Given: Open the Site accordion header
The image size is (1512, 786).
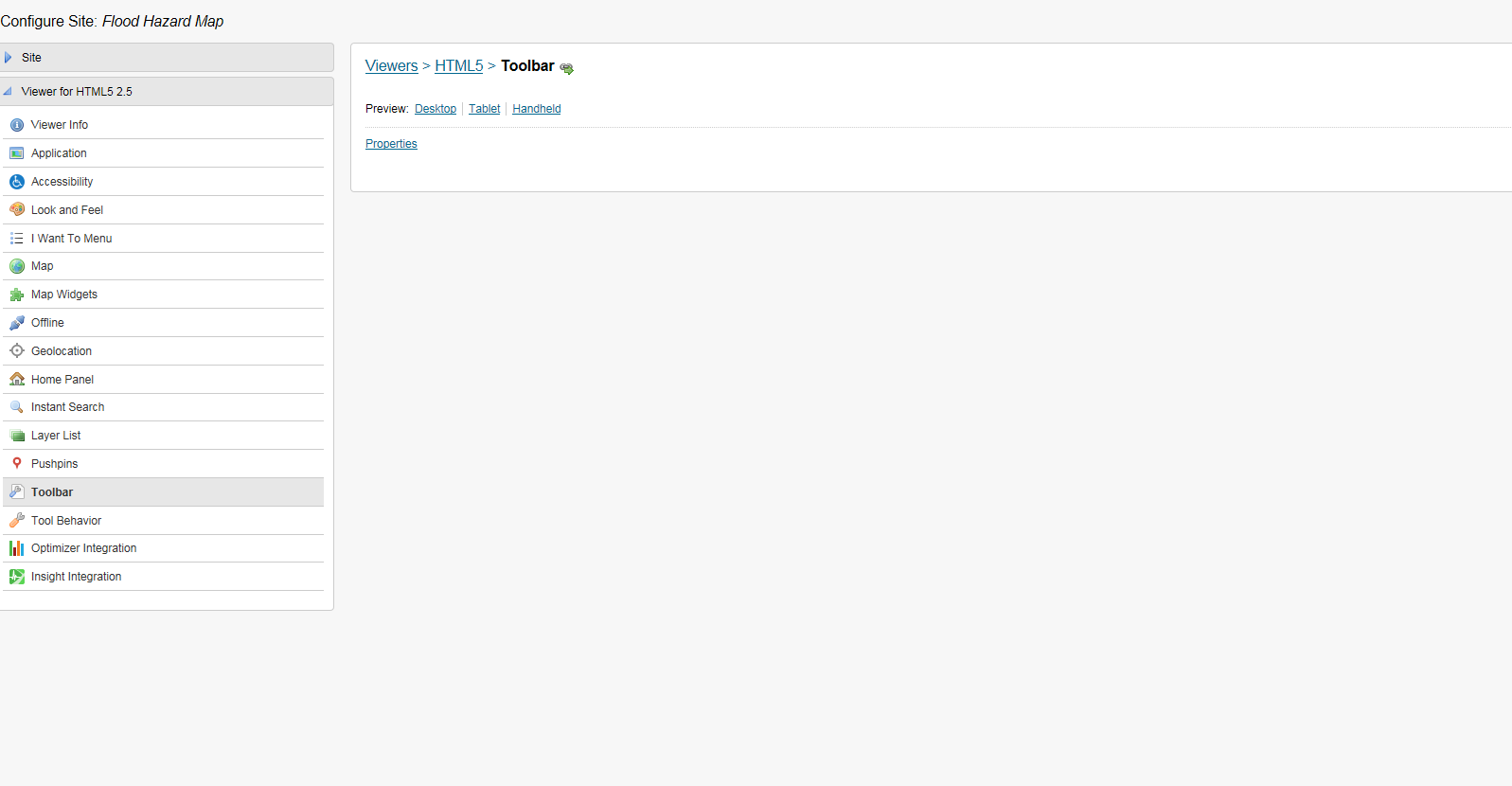Looking at the screenshot, I should (167, 57).
